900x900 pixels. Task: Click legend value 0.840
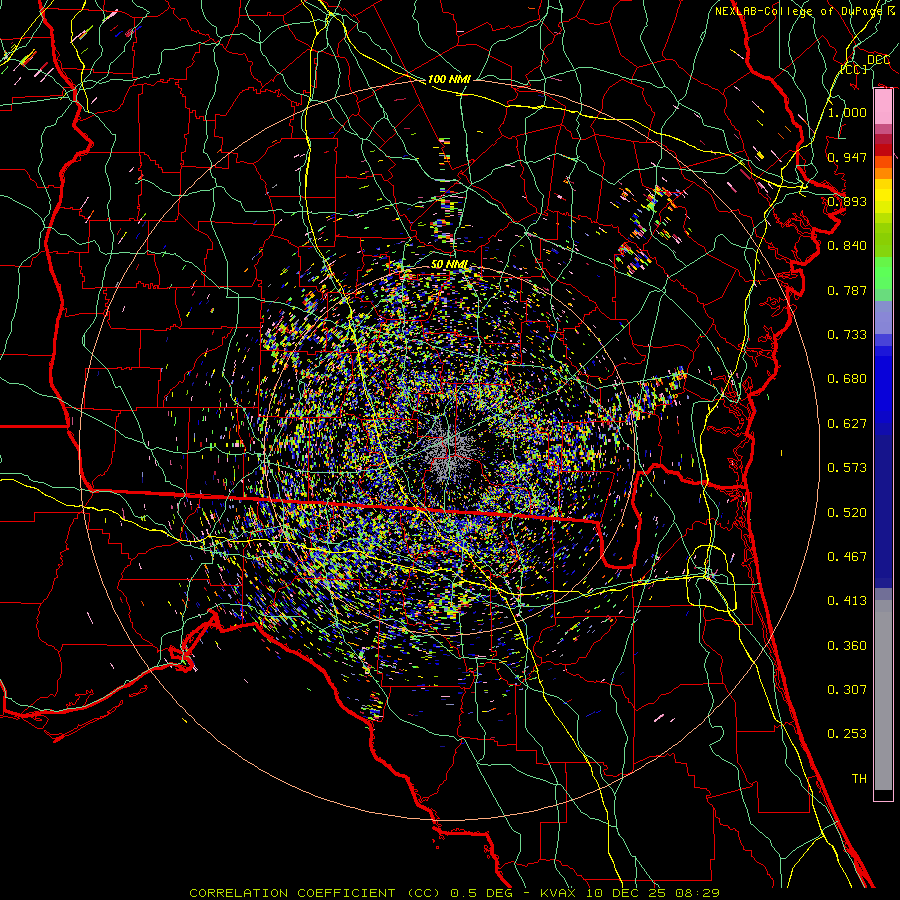tap(847, 246)
